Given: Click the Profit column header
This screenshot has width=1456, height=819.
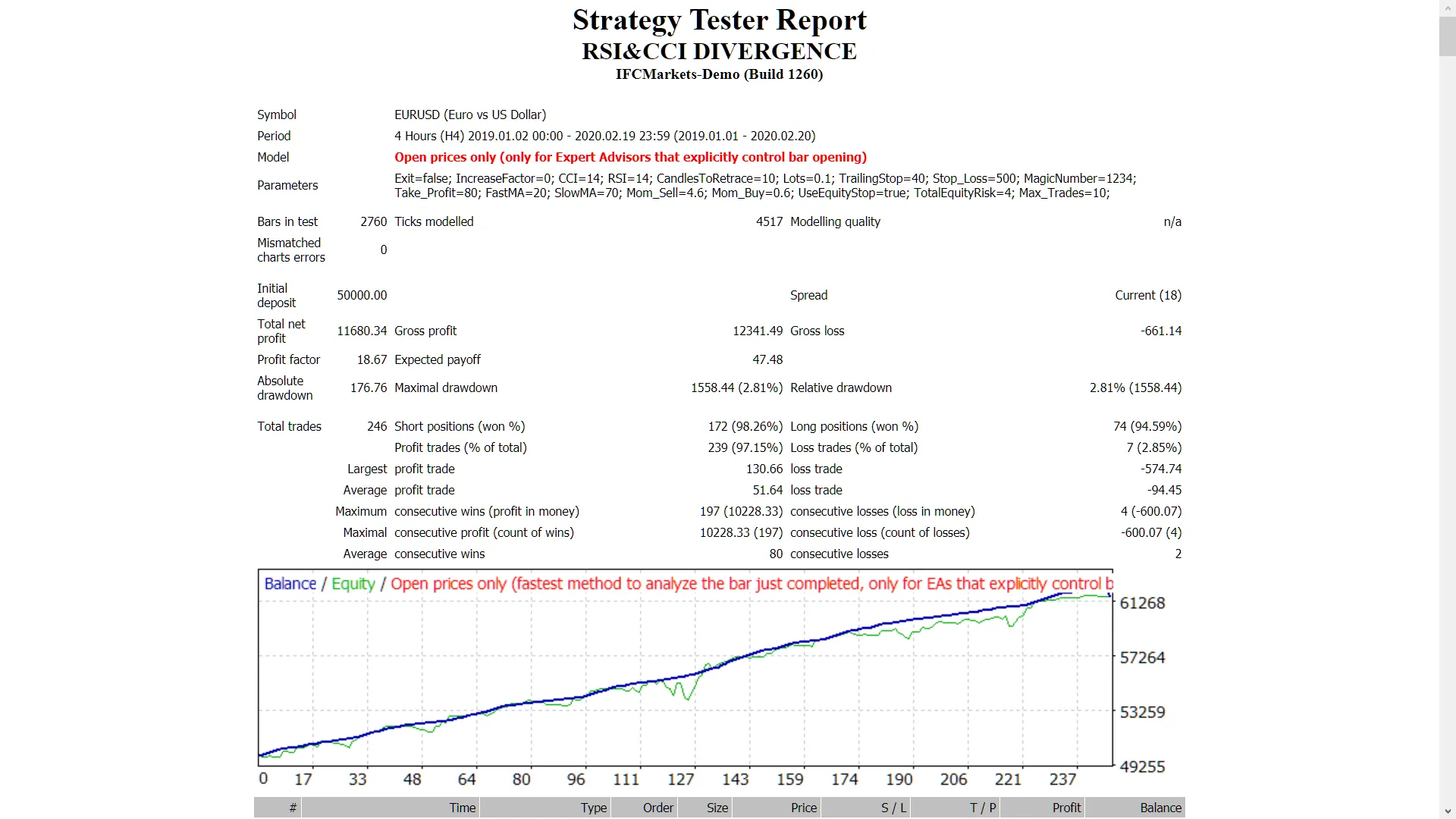Looking at the screenshot, I should tap(1068, 808).
